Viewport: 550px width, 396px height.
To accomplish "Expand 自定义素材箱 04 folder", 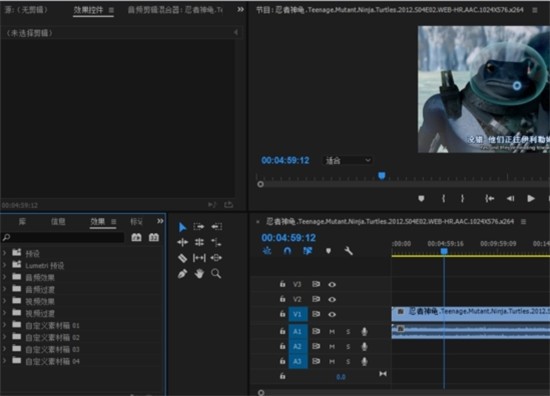I will (5, 361).
